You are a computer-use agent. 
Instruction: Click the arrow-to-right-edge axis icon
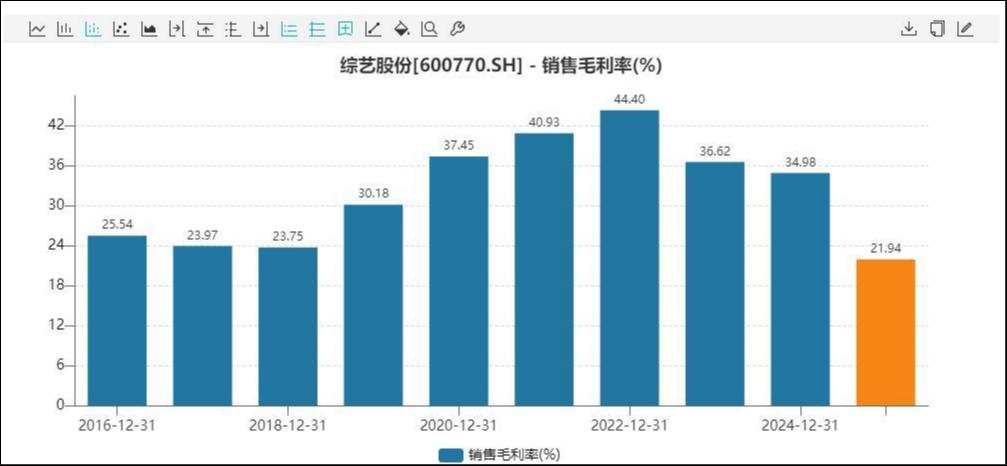(261, 29)
